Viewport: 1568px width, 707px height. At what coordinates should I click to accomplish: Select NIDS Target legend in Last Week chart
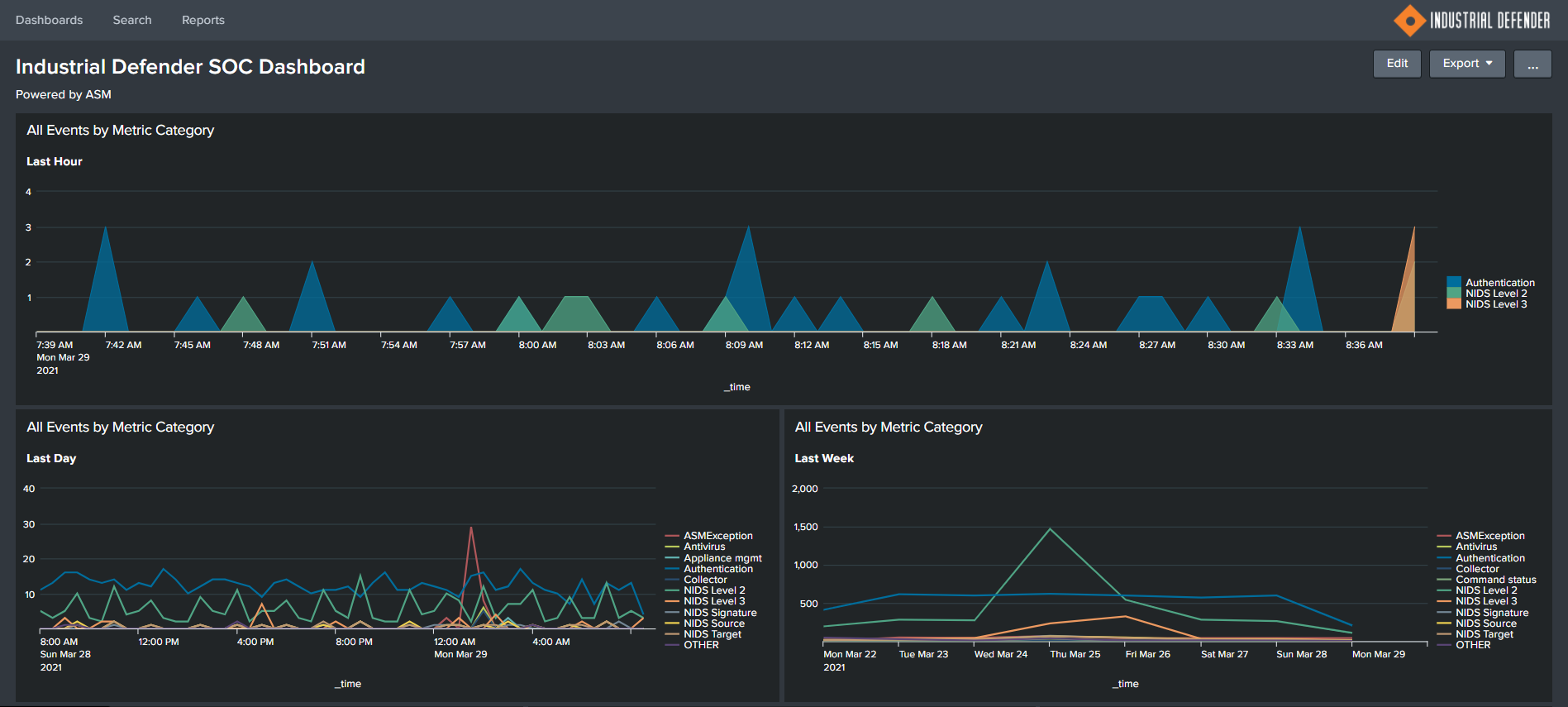point(1475,634)
